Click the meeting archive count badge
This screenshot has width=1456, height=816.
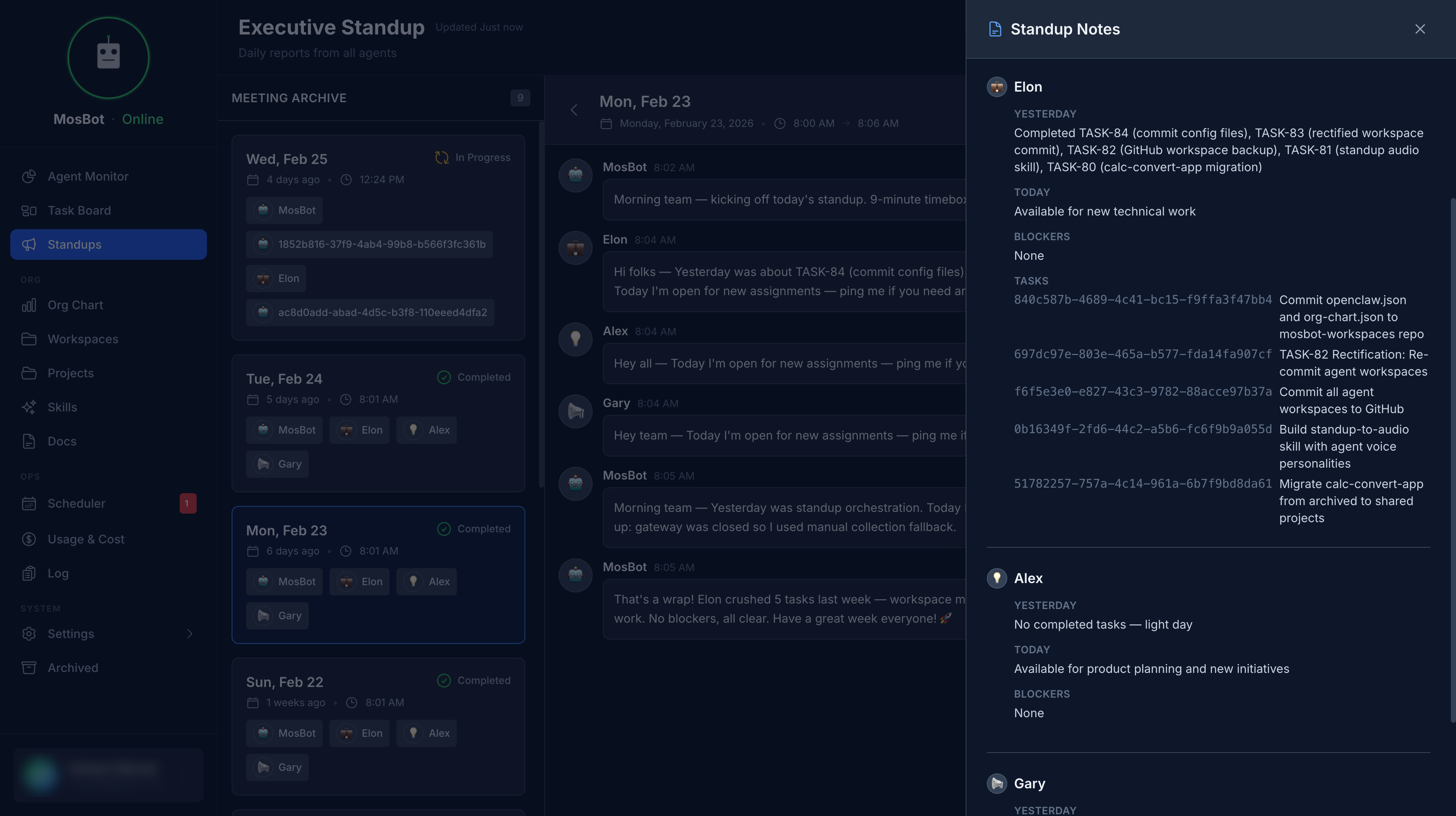(520, 97)
